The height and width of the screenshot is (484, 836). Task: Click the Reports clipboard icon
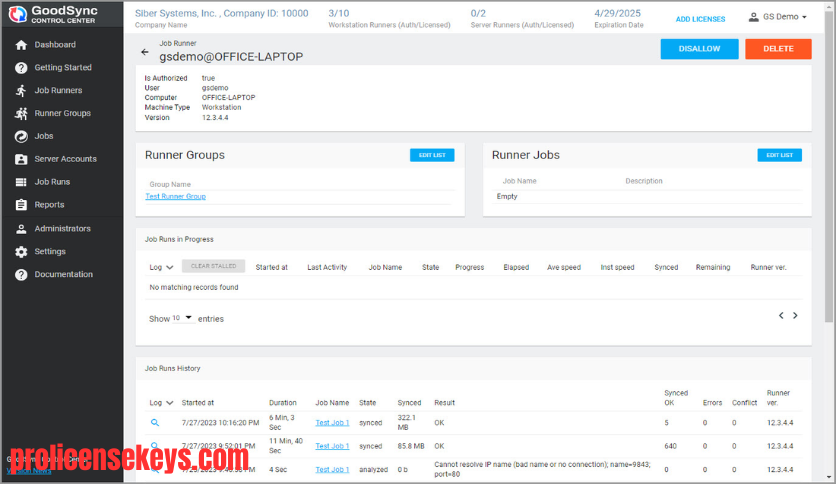(x=21, y=205)
